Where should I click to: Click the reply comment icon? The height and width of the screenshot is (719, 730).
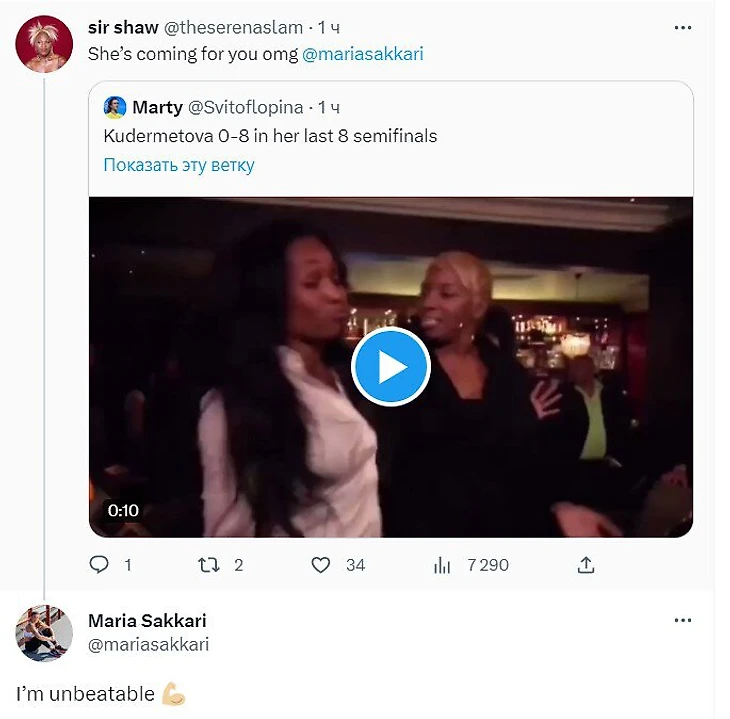click(x=99, y=565)
